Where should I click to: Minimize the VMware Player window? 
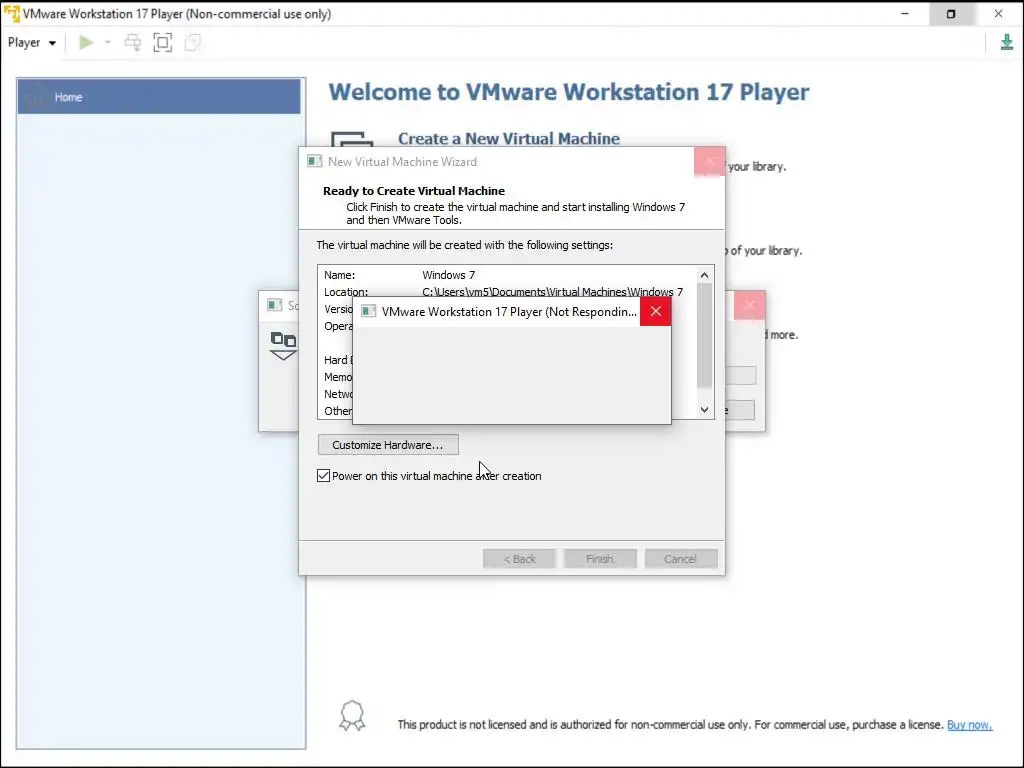(x=904, y=14)
